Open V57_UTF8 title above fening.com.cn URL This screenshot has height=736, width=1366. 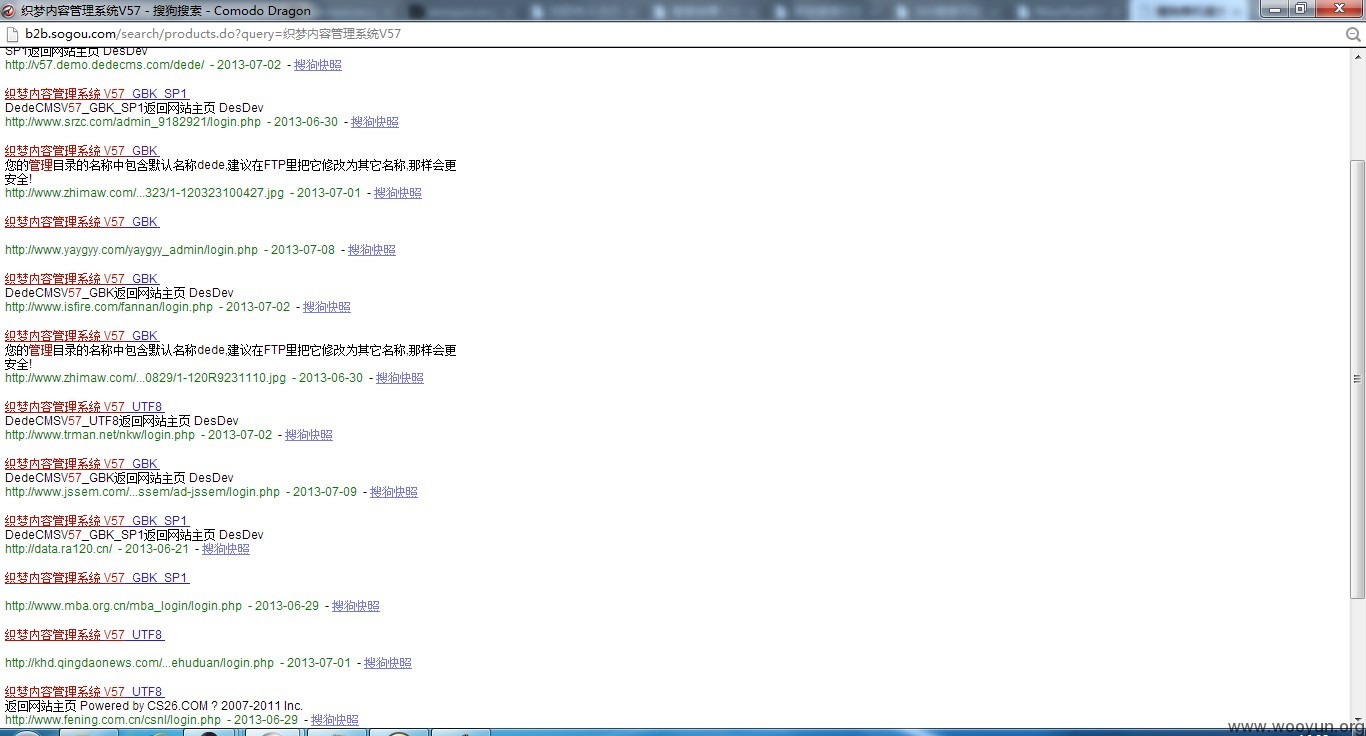click(84, 692)
